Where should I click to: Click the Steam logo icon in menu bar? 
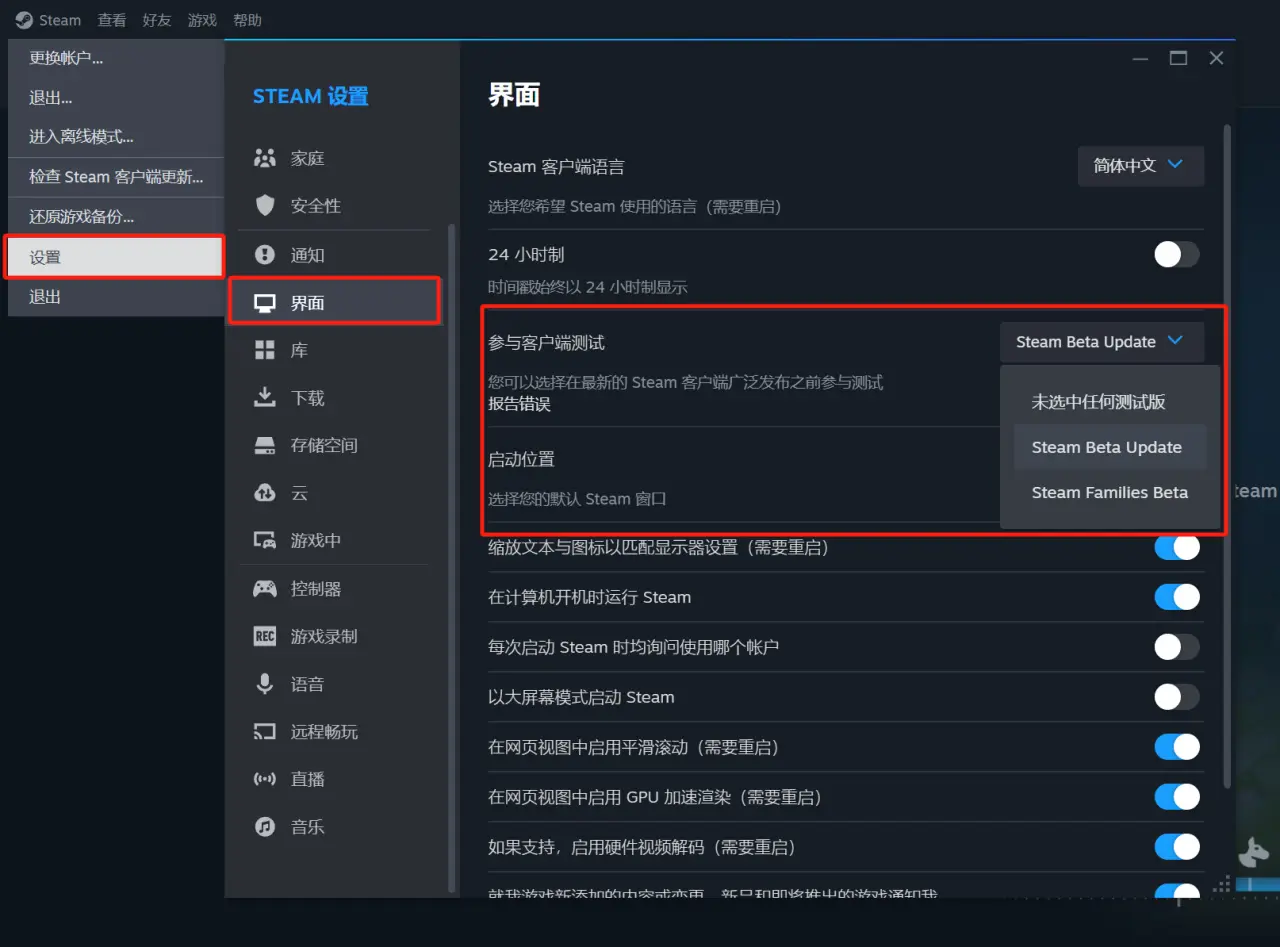coord(23,20)
